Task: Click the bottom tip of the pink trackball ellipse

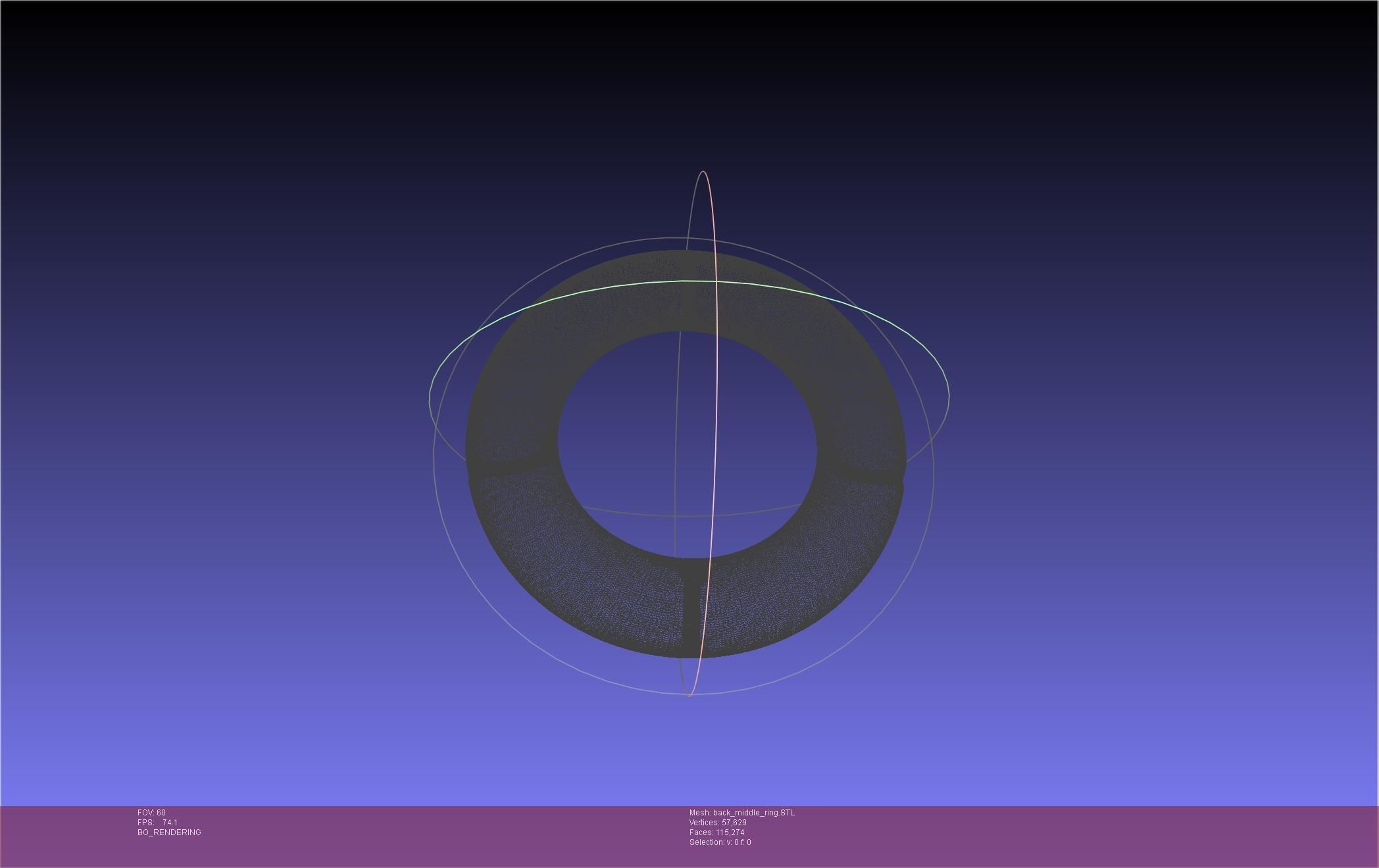Action: 689,694
